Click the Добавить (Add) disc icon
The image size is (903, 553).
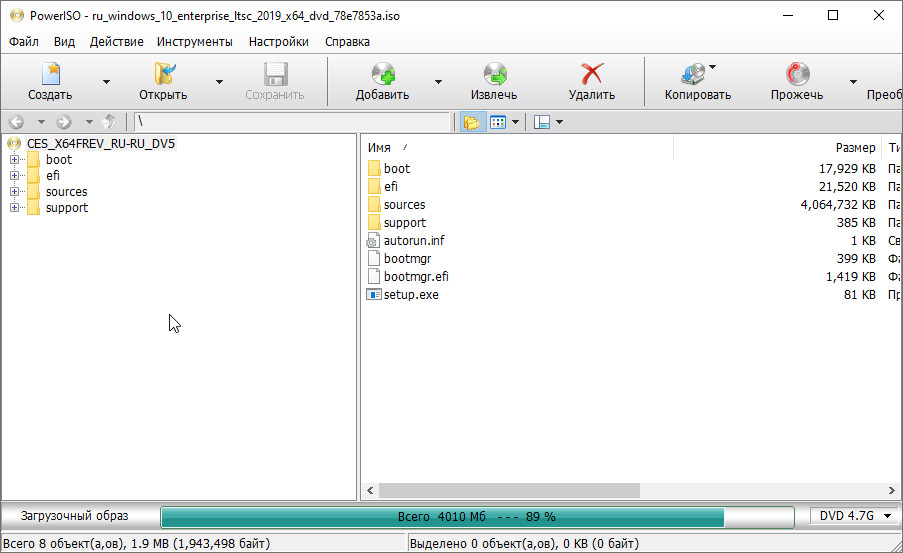click(383, 75)
